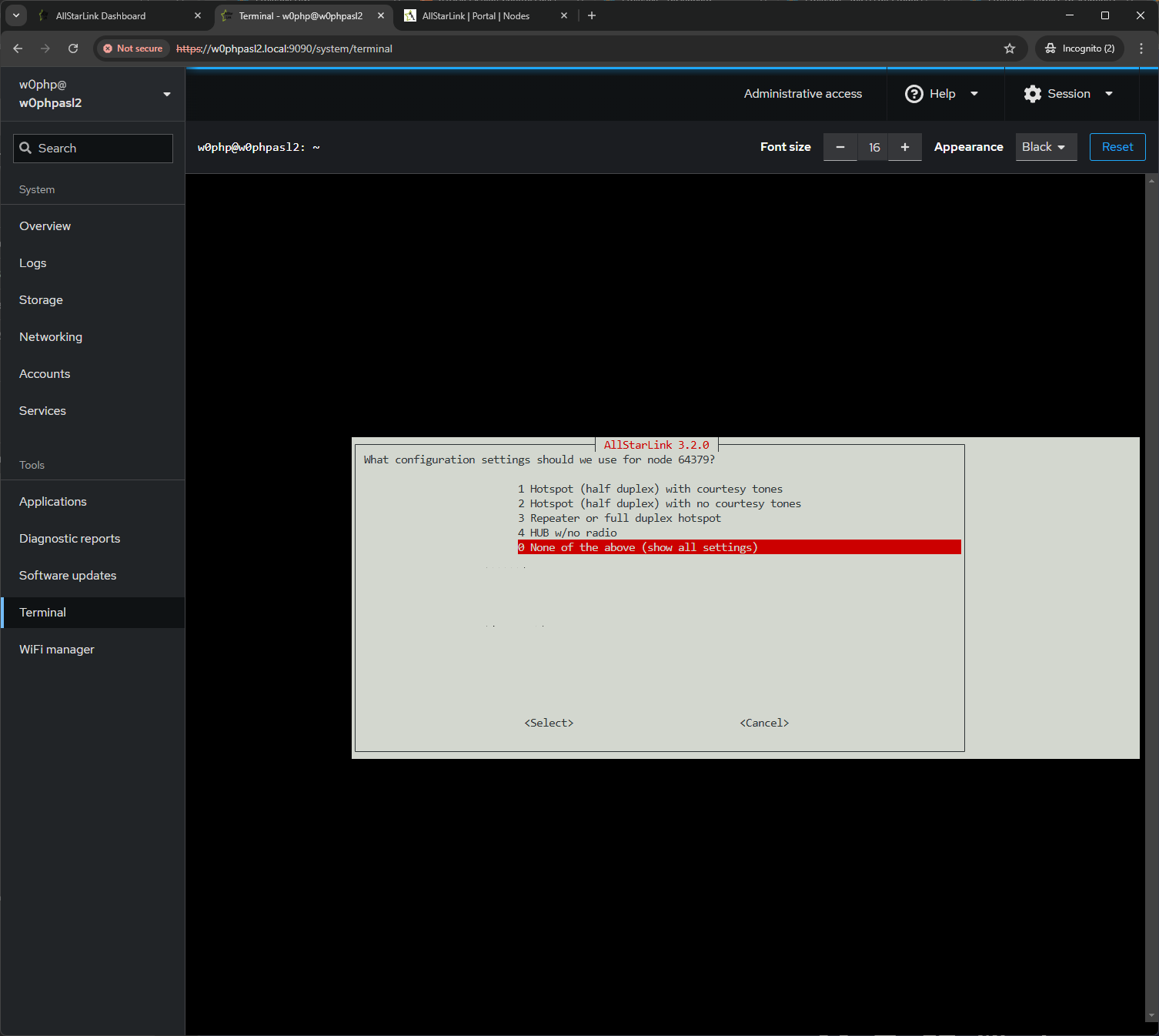Click Administrative access button

pyautogui.click(x=803, y=94)
